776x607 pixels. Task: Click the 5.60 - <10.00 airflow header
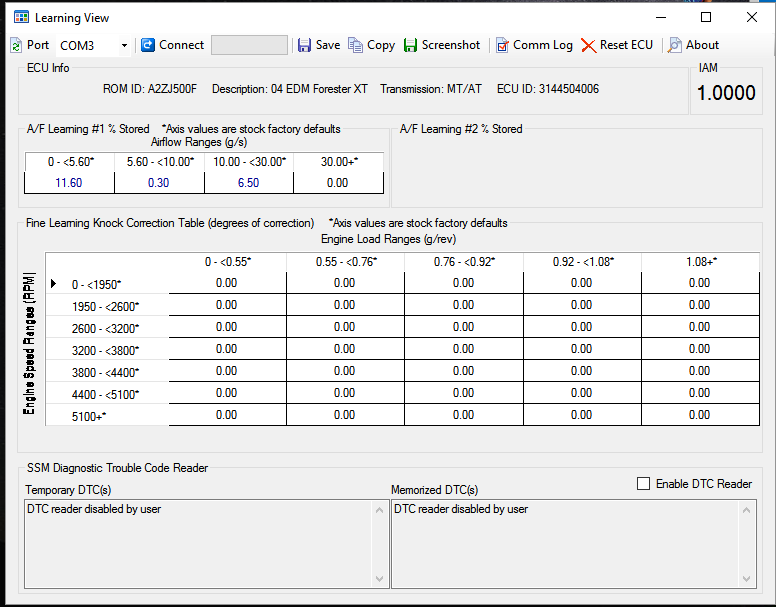click(159, 162)
